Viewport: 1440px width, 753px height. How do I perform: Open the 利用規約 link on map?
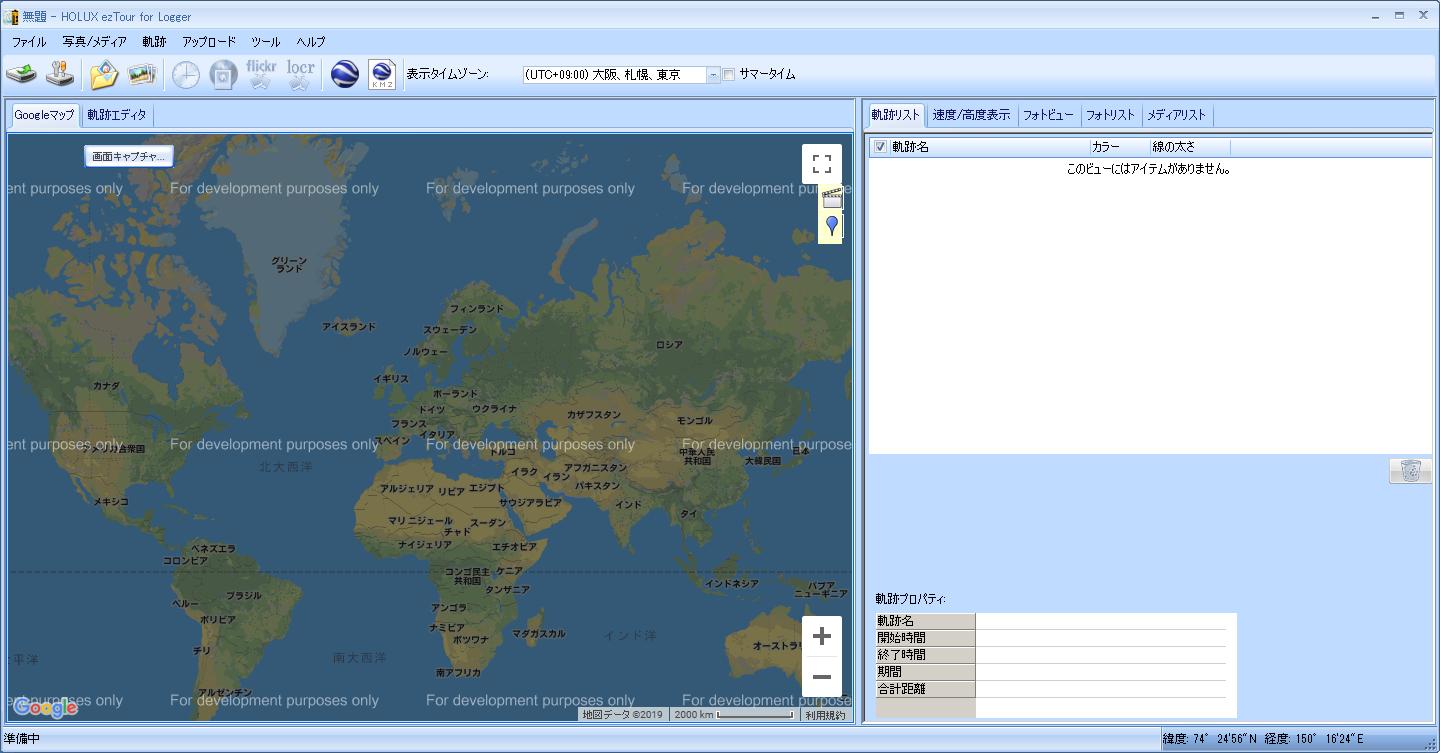(x=826, y=715)
